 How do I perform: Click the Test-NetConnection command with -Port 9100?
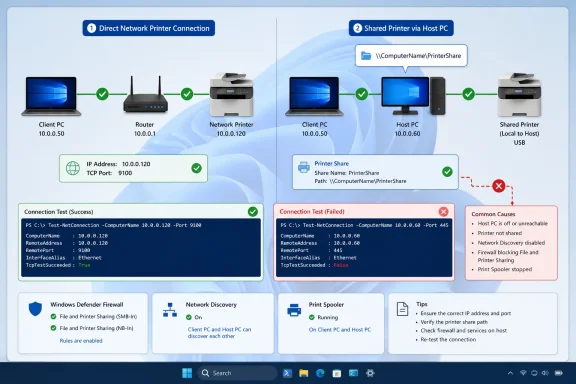pyautogui.click(x=113, y=225)
